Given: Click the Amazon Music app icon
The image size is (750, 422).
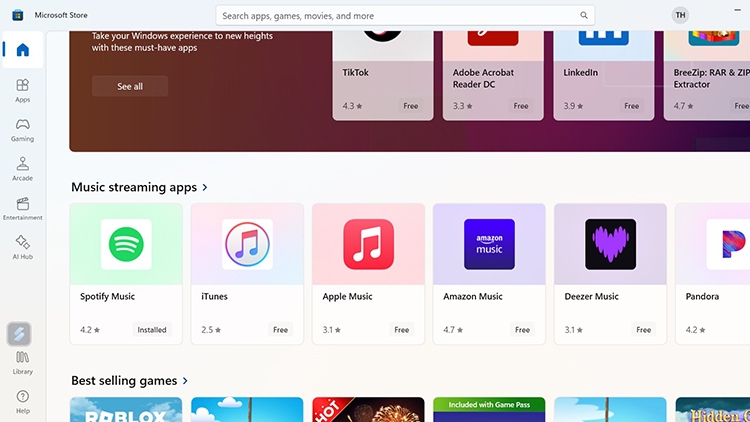Looking at the screenshot, I should coord(489,244).
